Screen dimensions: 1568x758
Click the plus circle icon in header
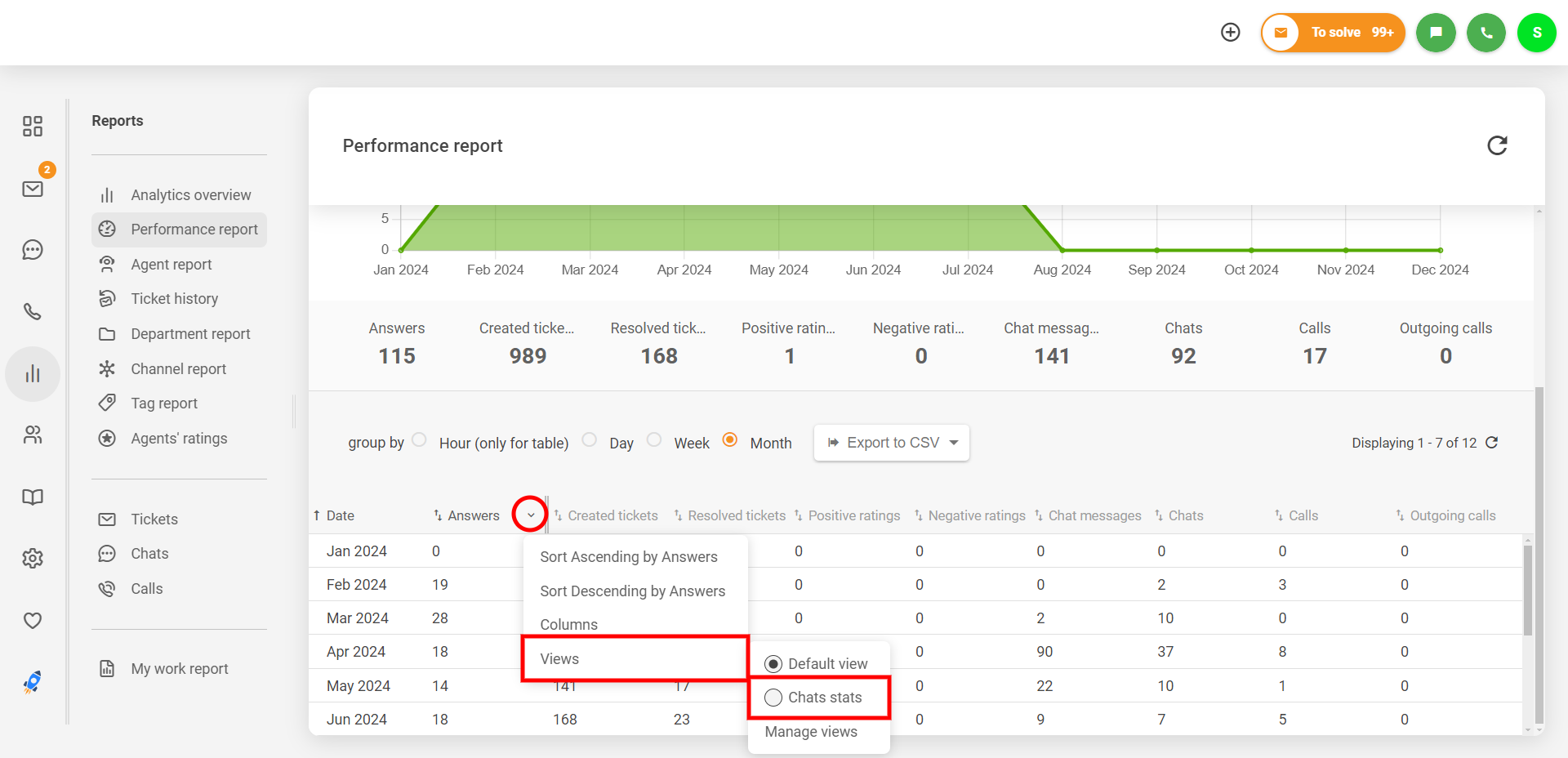pyautogui.click(x=1230, y=32)
